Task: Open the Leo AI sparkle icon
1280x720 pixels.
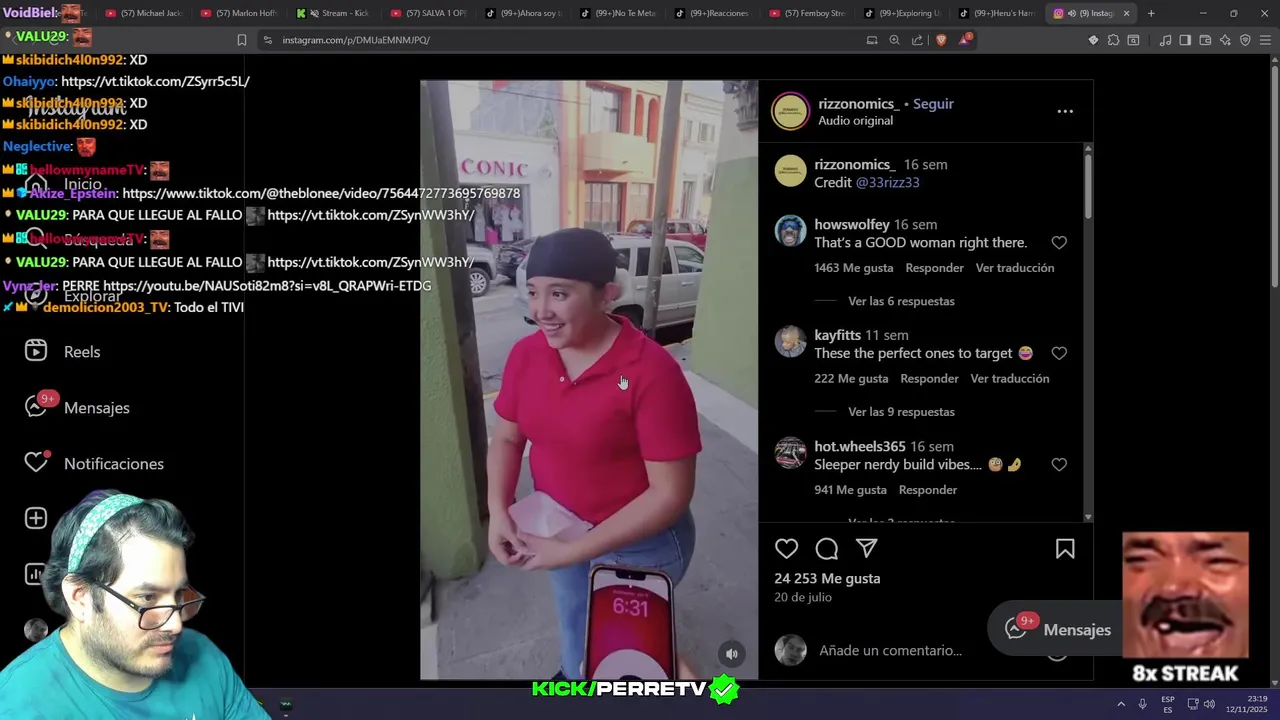Action: coord(1225,40)
